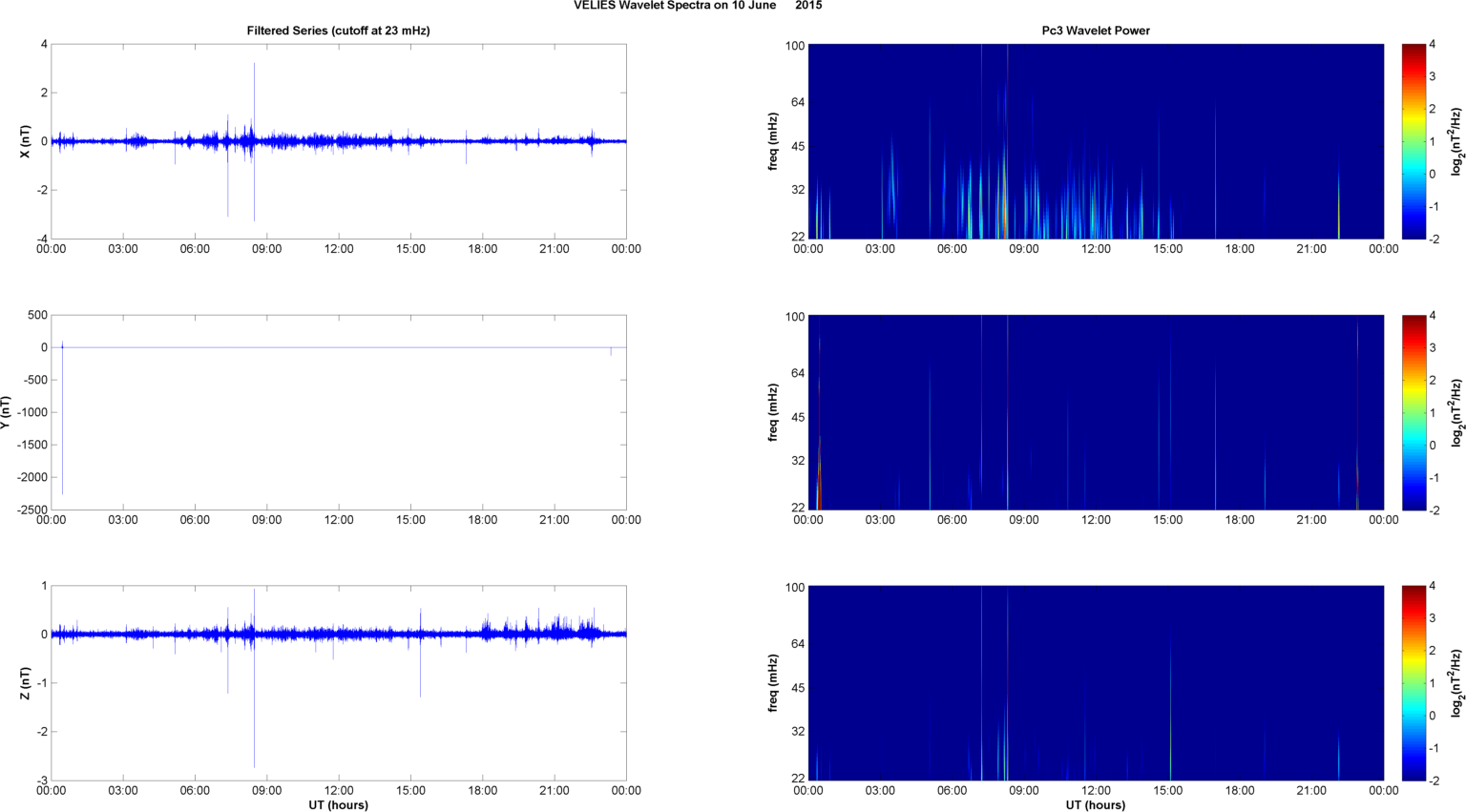Click the '-1500' tick on the Y axis
This screenshot has height=812, width=1466.
32,445
